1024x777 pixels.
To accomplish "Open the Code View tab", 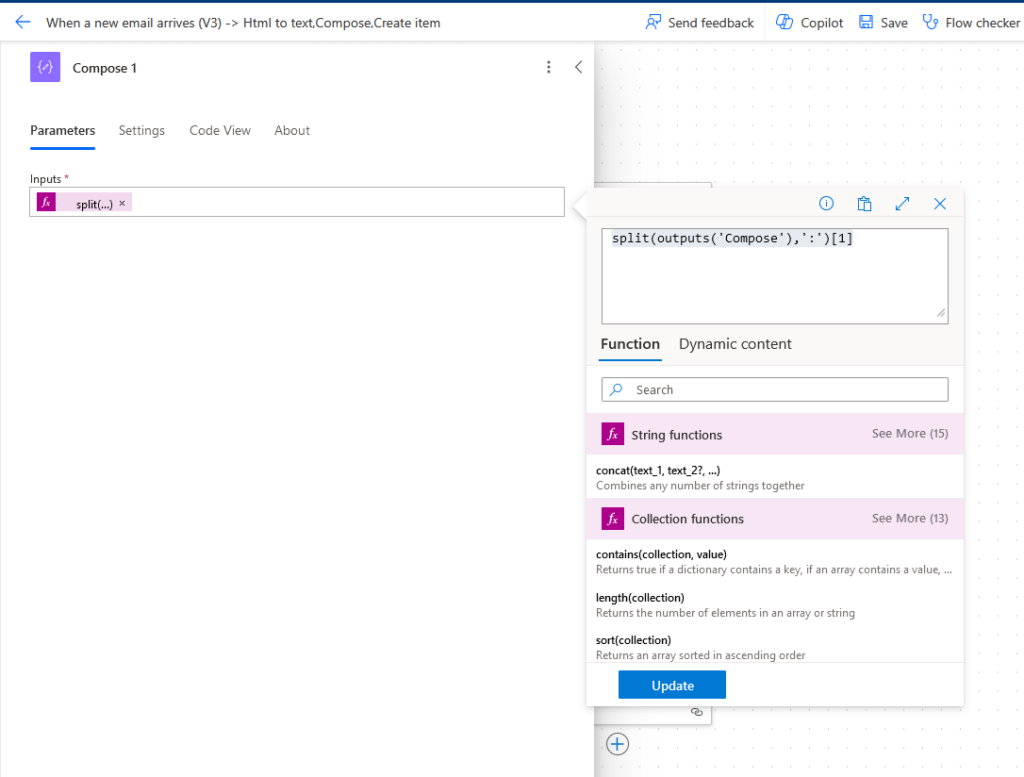I will 220,131.
